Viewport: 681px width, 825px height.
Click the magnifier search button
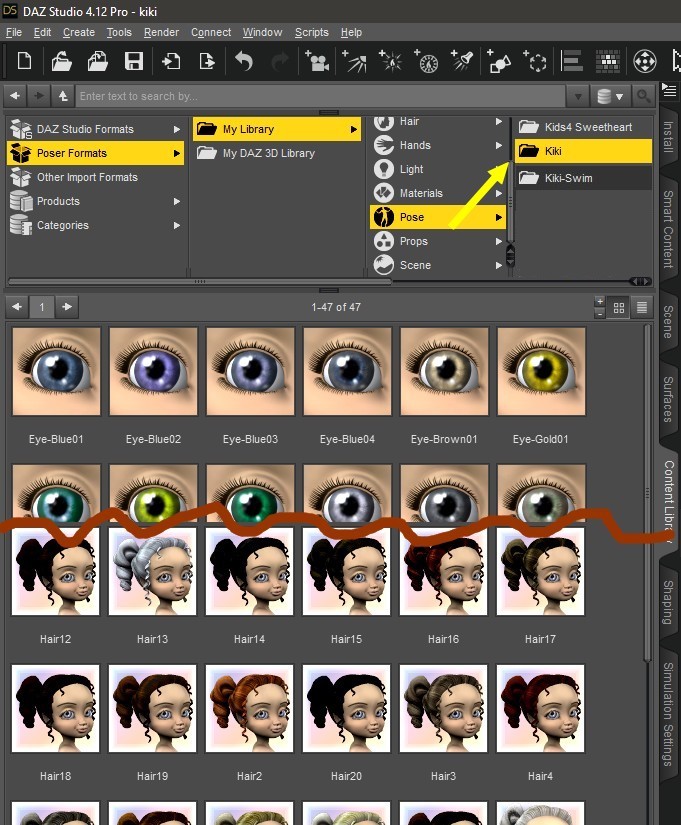click(643, 96)
